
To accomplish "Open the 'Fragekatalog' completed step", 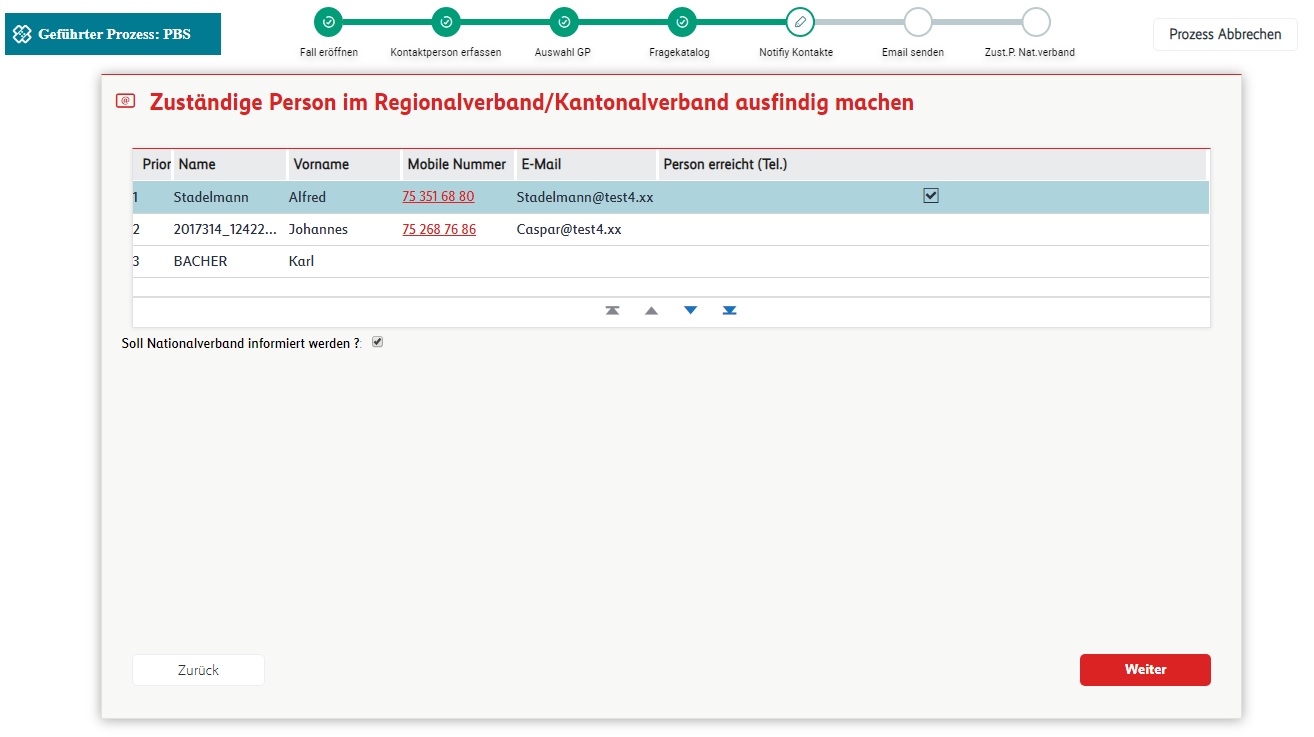I will 682,21.
